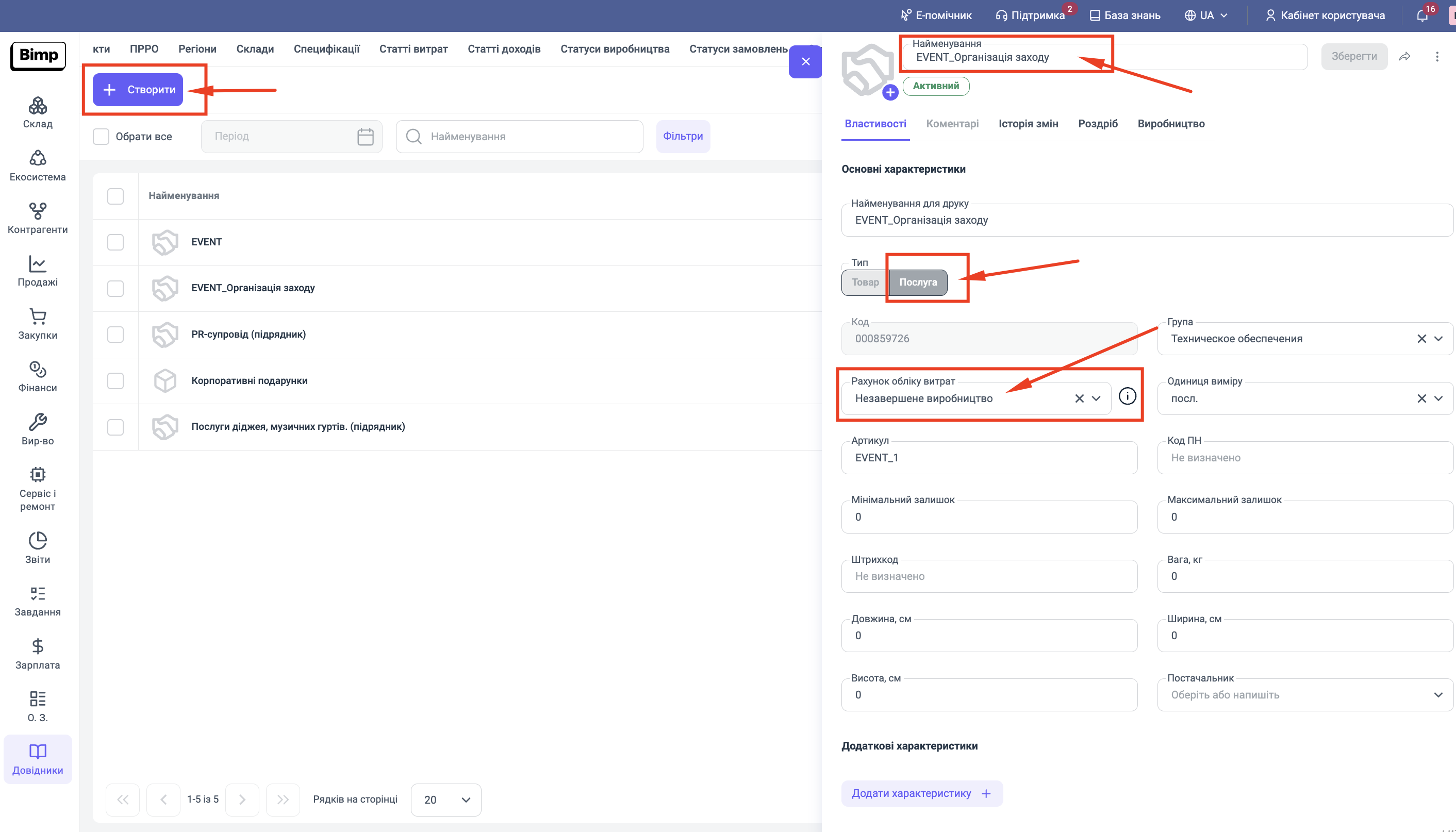Click the Створити button
This screenshot has height=832, width=1456.
click(x=138, y=90)
